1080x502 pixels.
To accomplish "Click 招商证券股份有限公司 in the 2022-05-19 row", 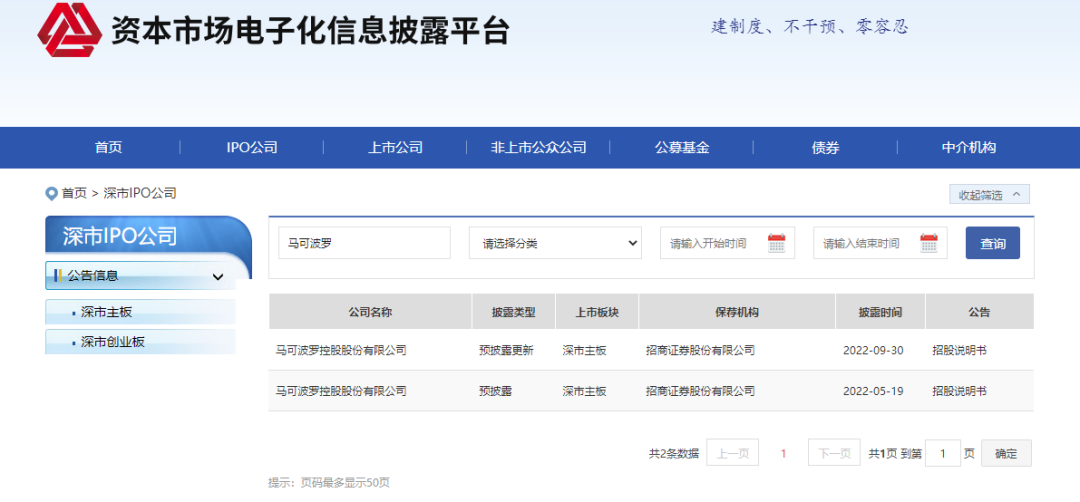I will click(700, 391).
